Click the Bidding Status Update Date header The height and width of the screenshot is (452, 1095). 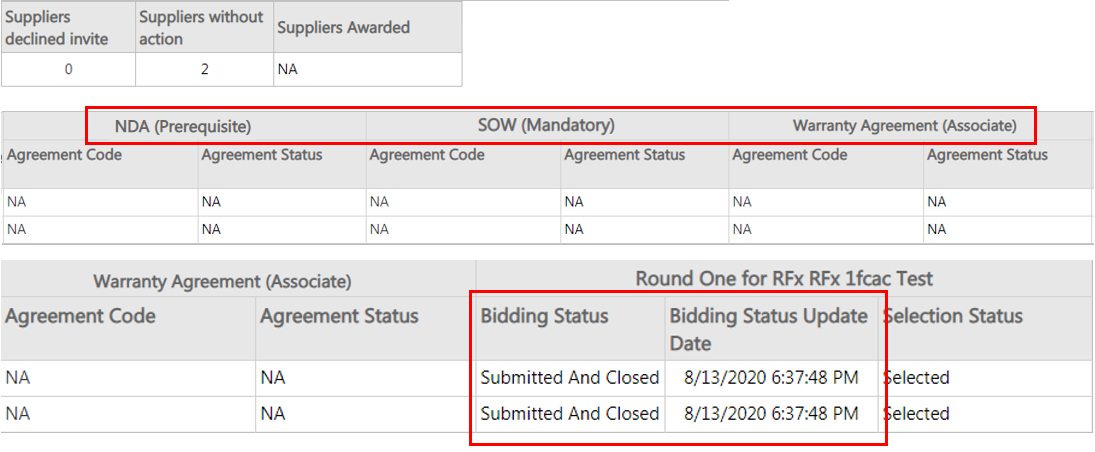click(768, 329)
